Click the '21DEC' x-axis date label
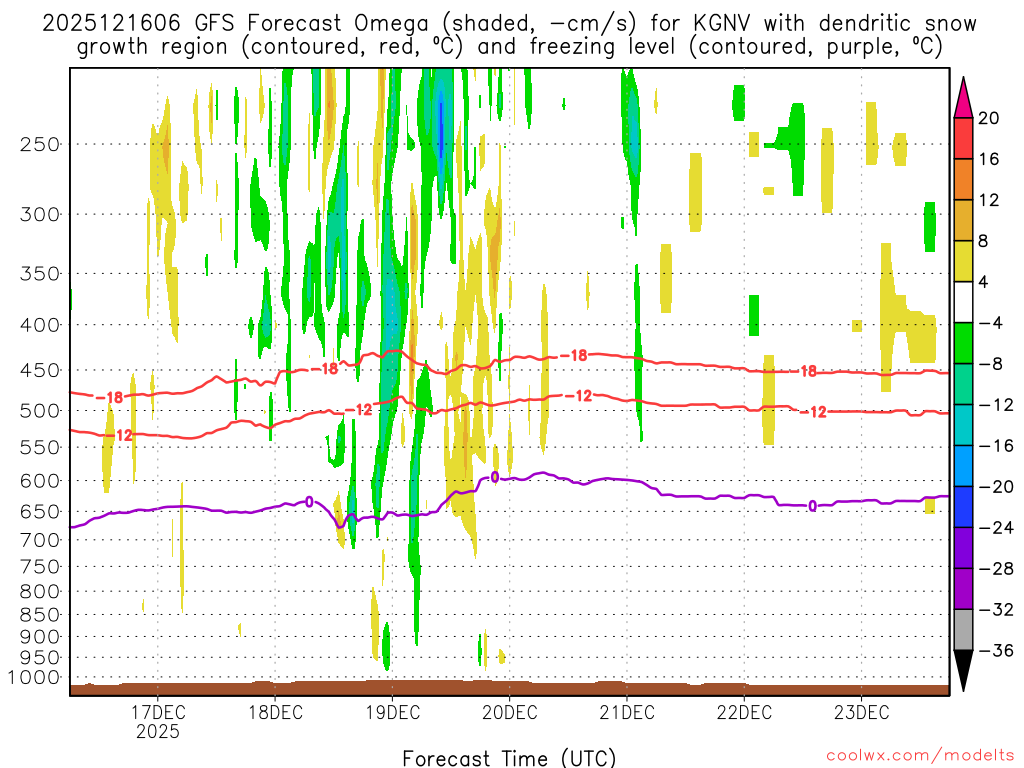 point(627,712)
